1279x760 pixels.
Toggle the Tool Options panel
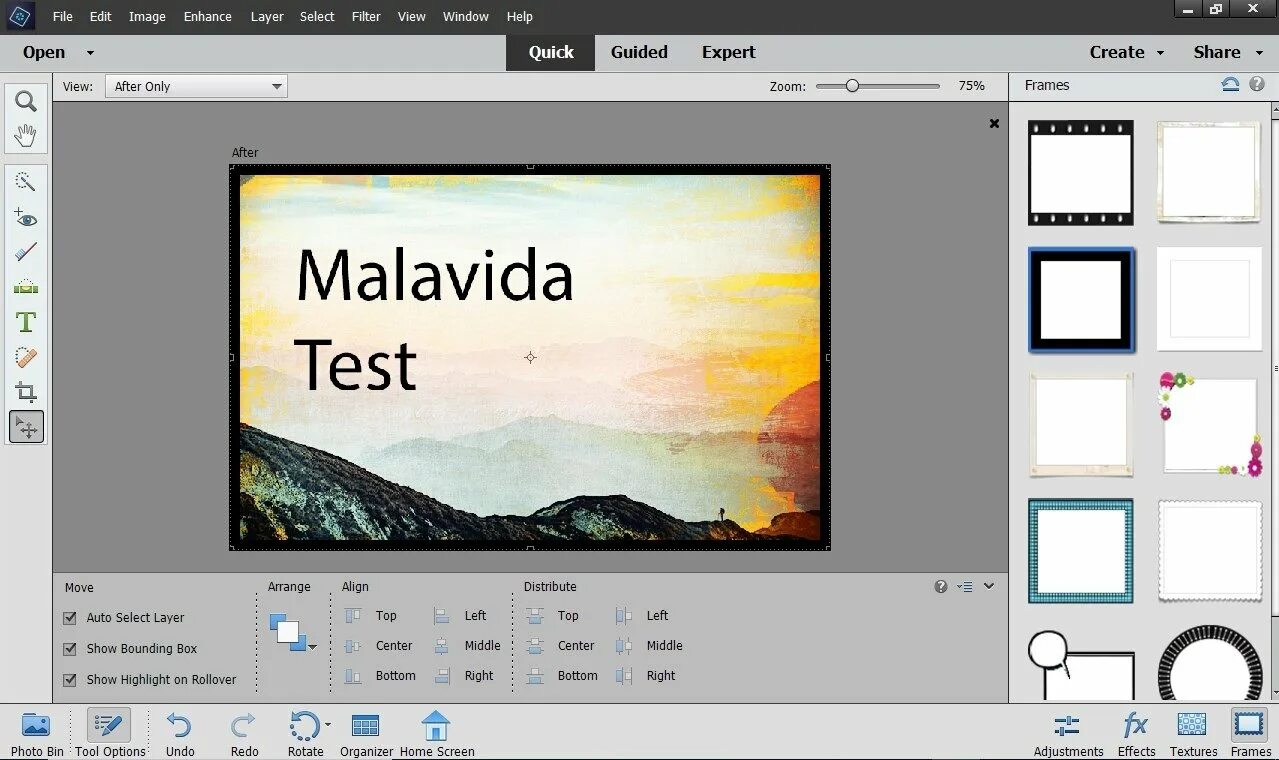point(109,733)
